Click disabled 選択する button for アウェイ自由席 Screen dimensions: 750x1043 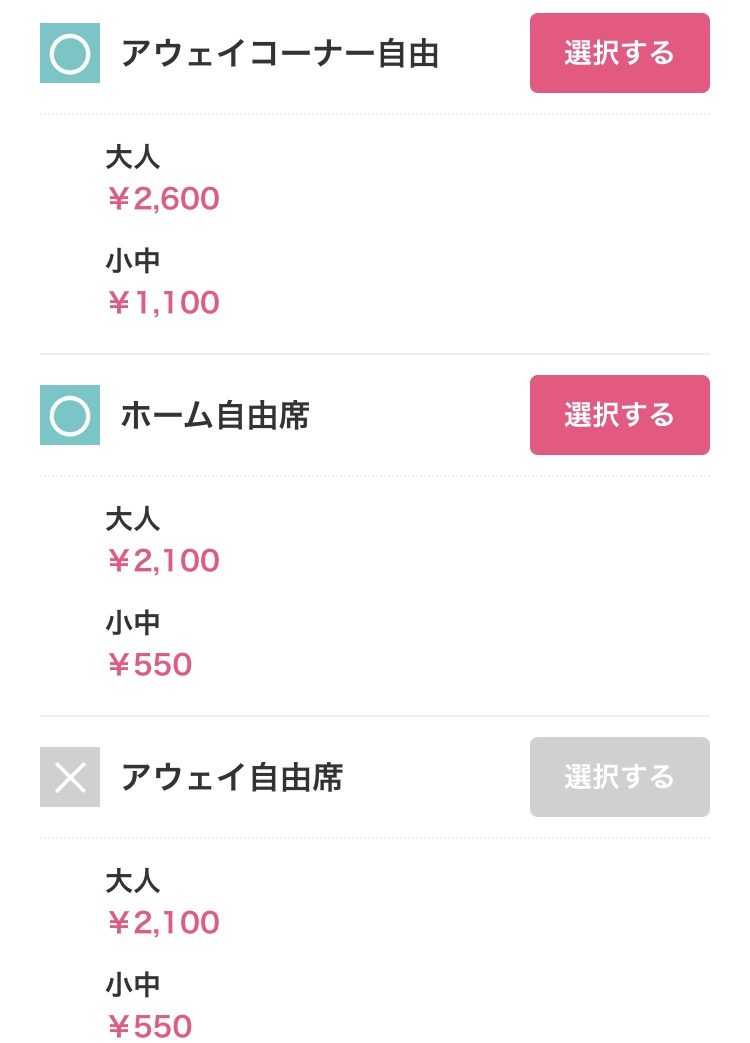pyautogui.click(x=619, y=777)
